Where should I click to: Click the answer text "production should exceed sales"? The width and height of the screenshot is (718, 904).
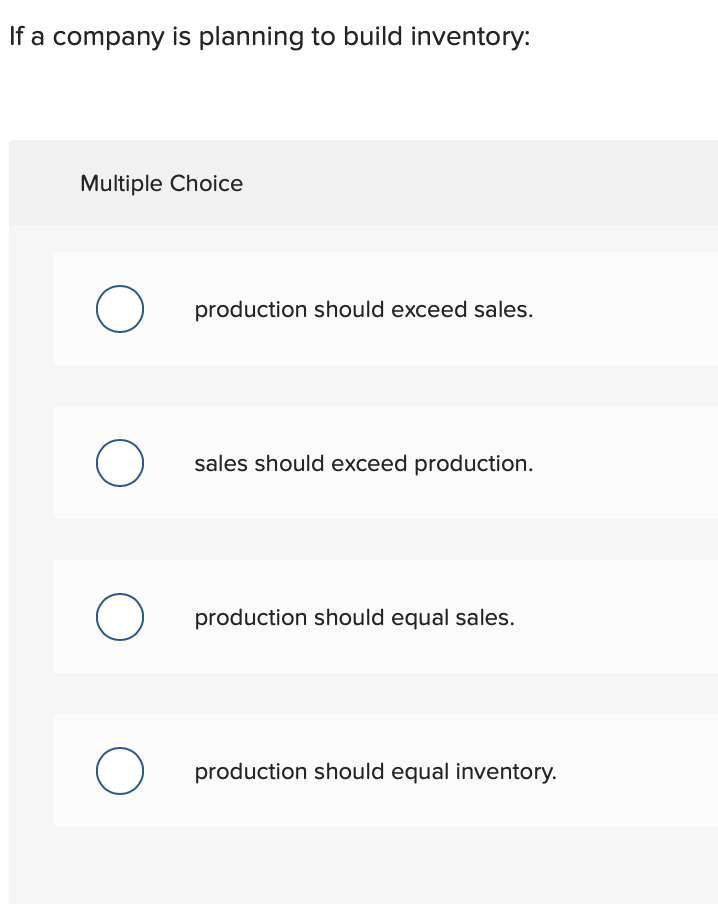pyautogui.click(x=364, y=309)
